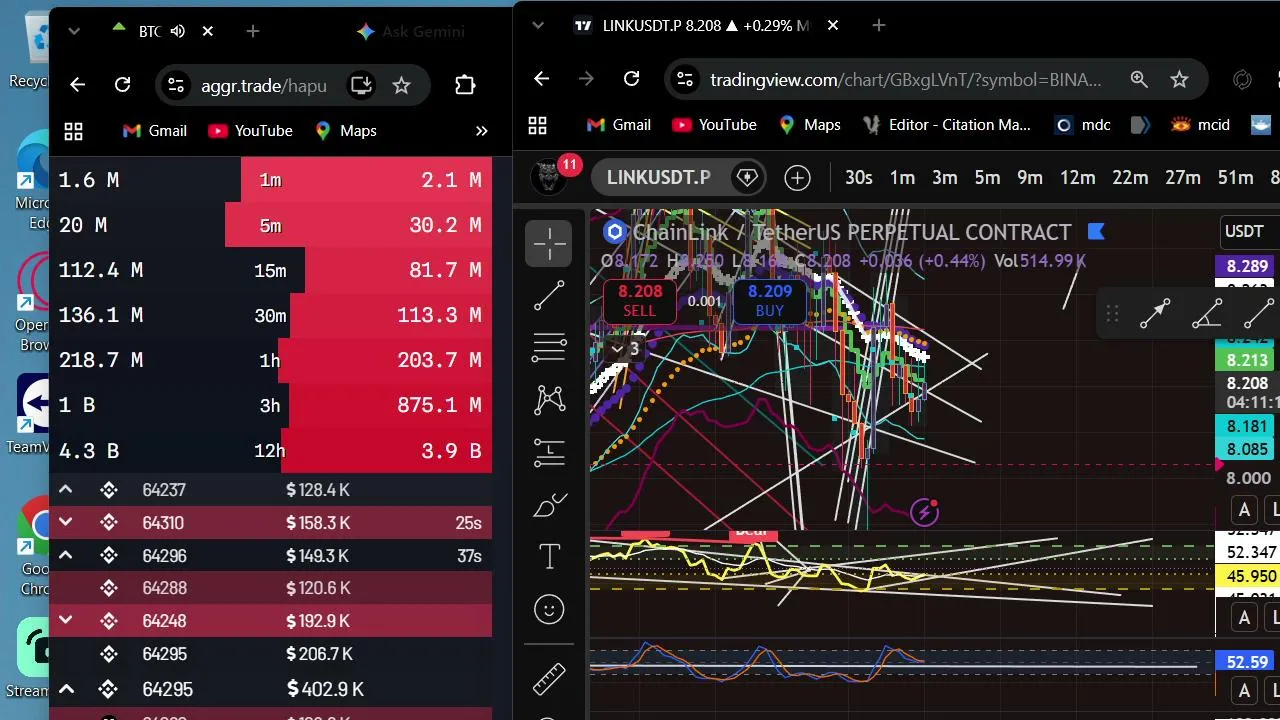This screenshot has width=1280, height=720.
Task: Click the up chevron on the 64237 trade row
Action: tap(66, 490)
